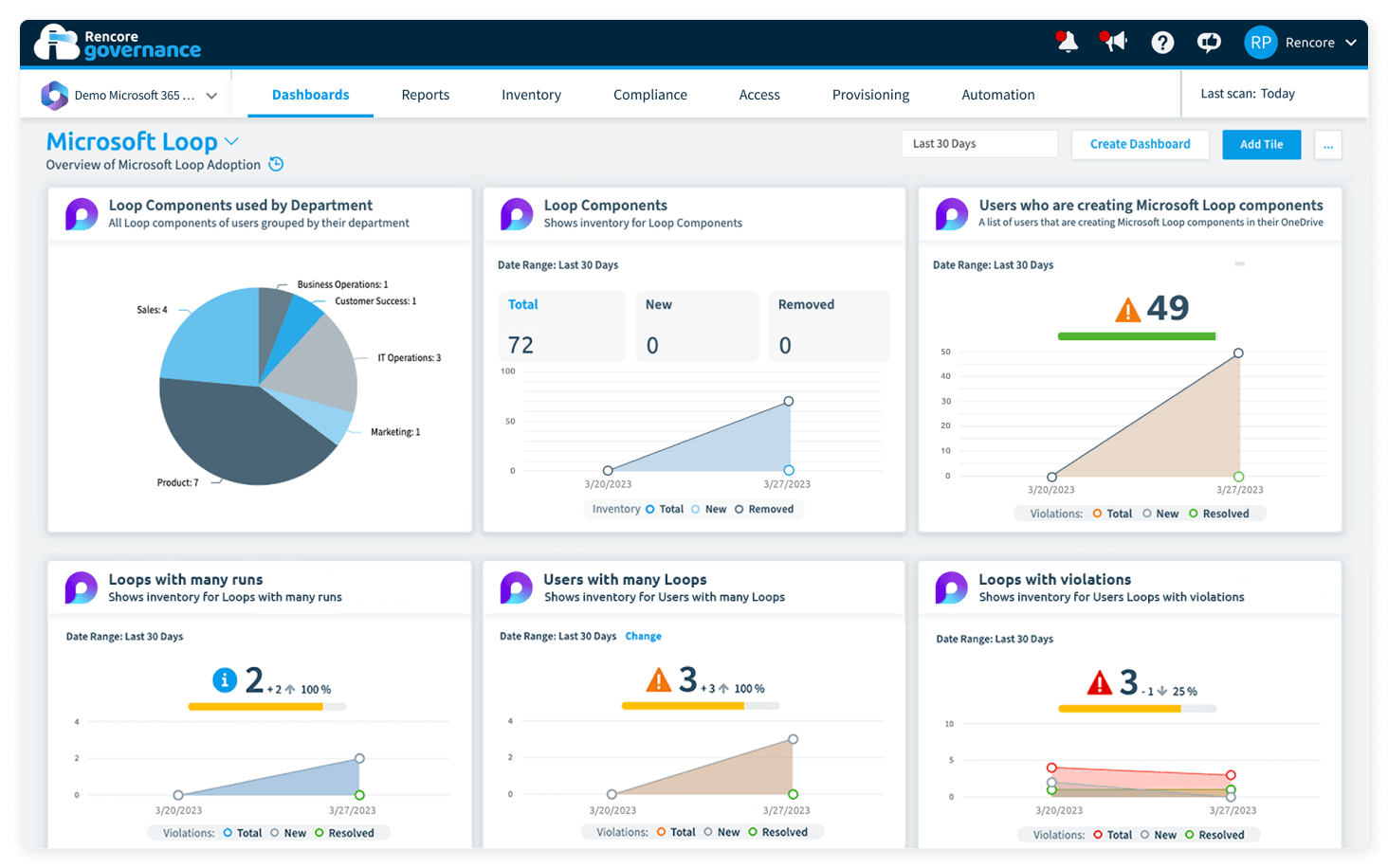The width and height of the screenshot is (1388, 868).
Task: Click the orange warning icon beside 3 +3
Action: [x=658, y=679]
